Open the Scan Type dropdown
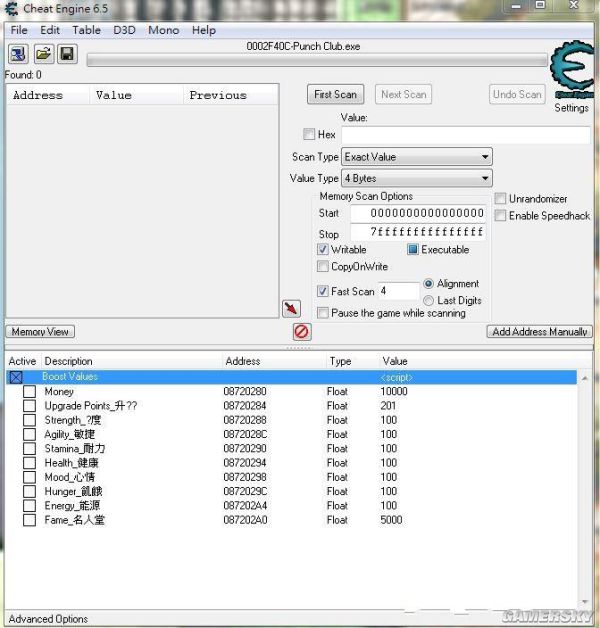600x628 pixels. [417, 157]
